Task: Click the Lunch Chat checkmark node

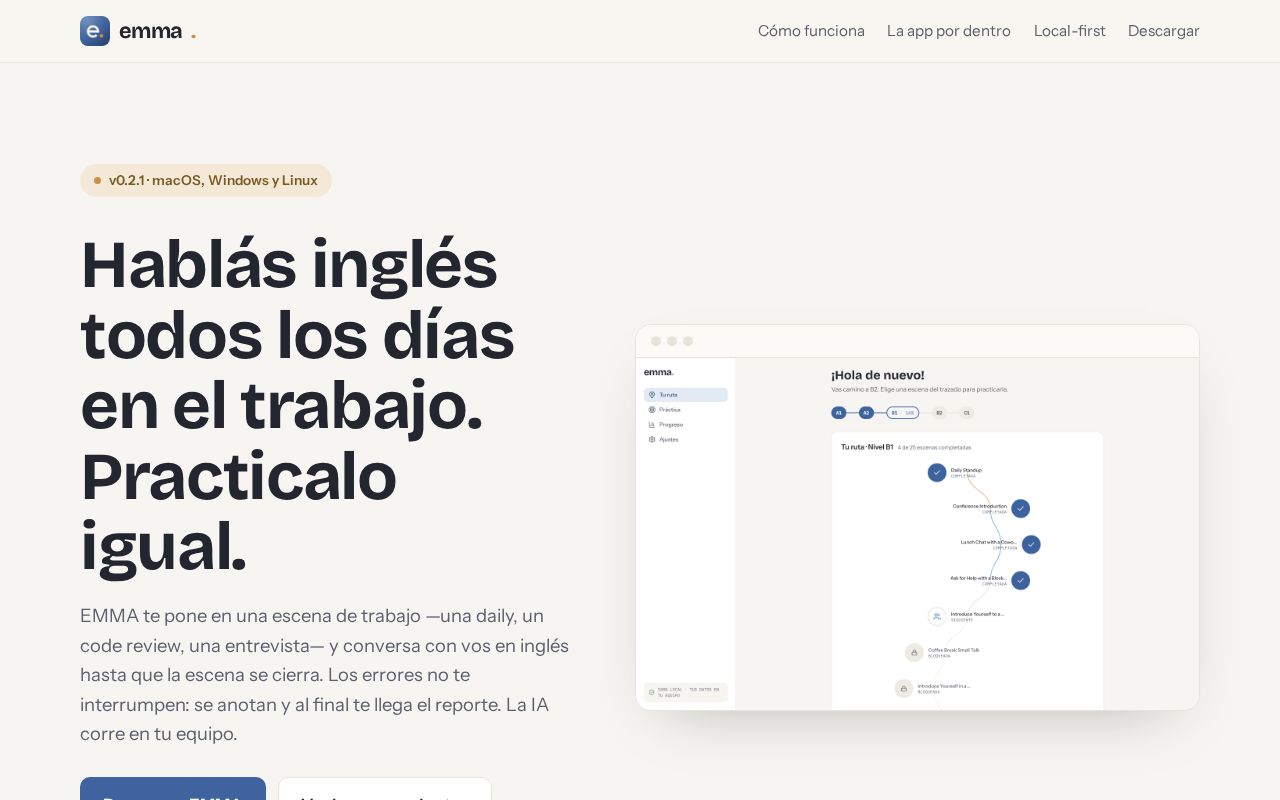Action: [1031, 544]
